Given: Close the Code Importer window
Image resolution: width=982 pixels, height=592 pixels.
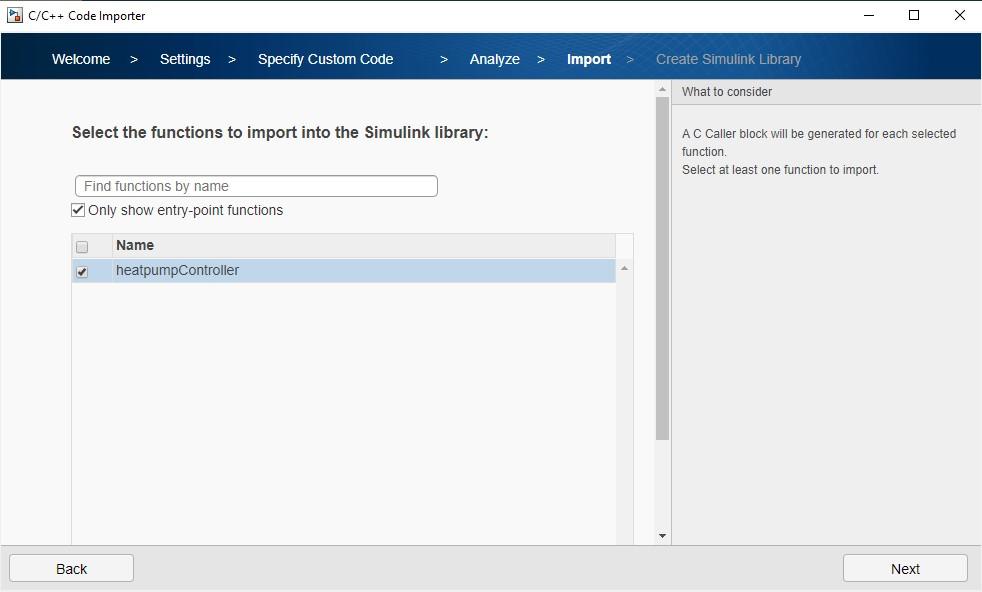Looking at the screenshot, I should tap(960, 15).
